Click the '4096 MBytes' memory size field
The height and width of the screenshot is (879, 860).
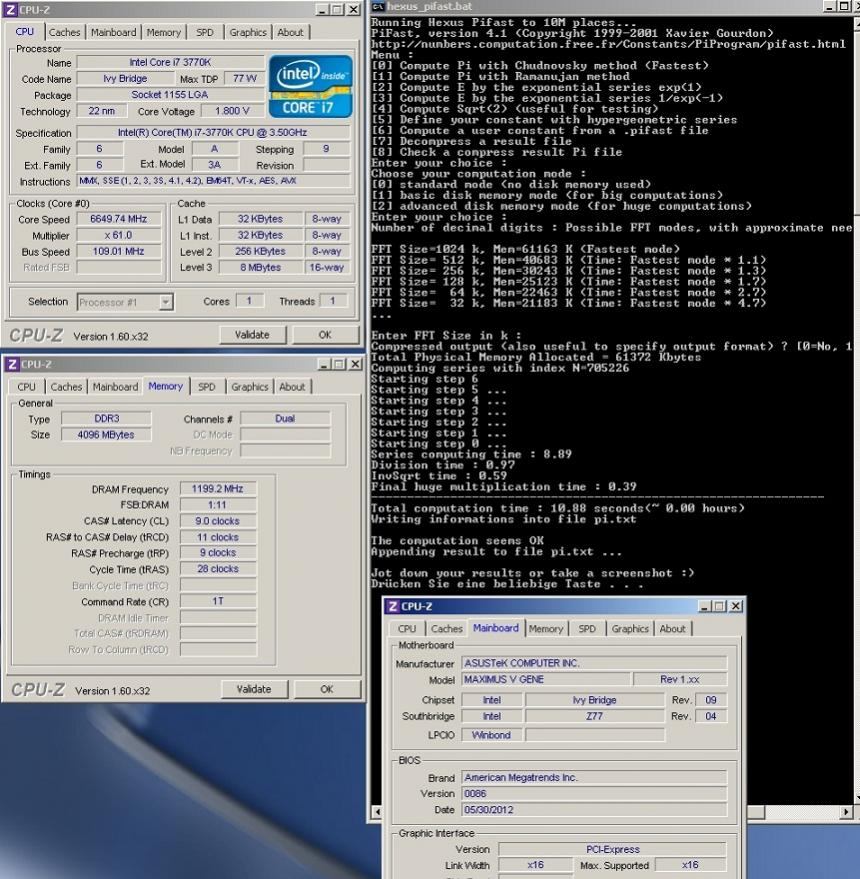point(106,434)
